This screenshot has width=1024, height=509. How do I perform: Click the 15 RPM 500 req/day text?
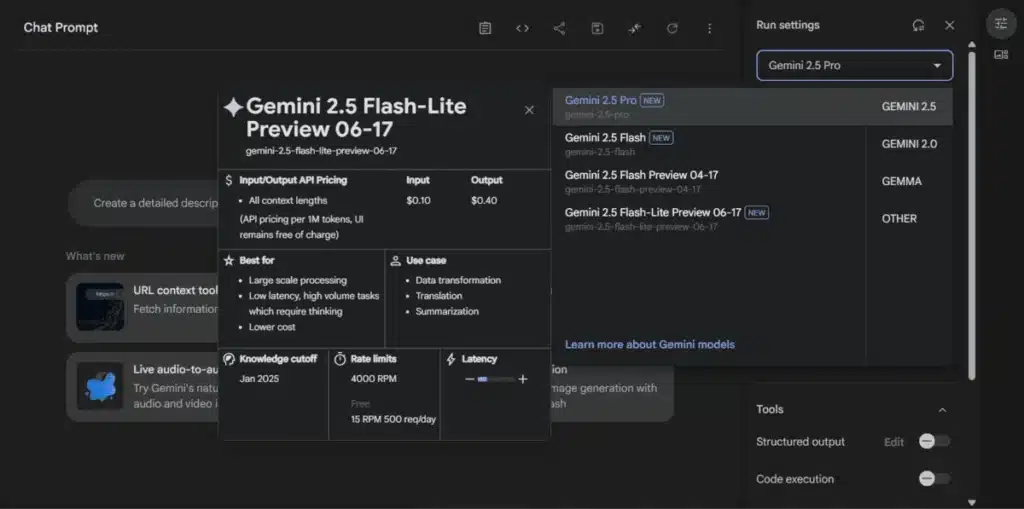tap(393, 419)
